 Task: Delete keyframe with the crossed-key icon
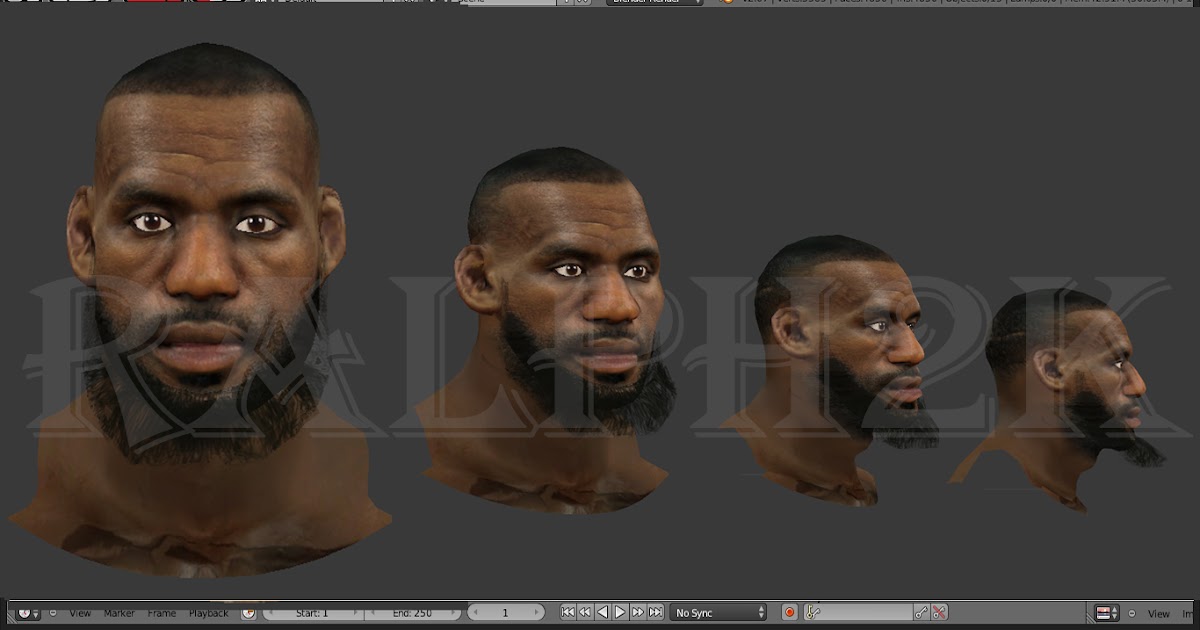[x=937, y=613]
